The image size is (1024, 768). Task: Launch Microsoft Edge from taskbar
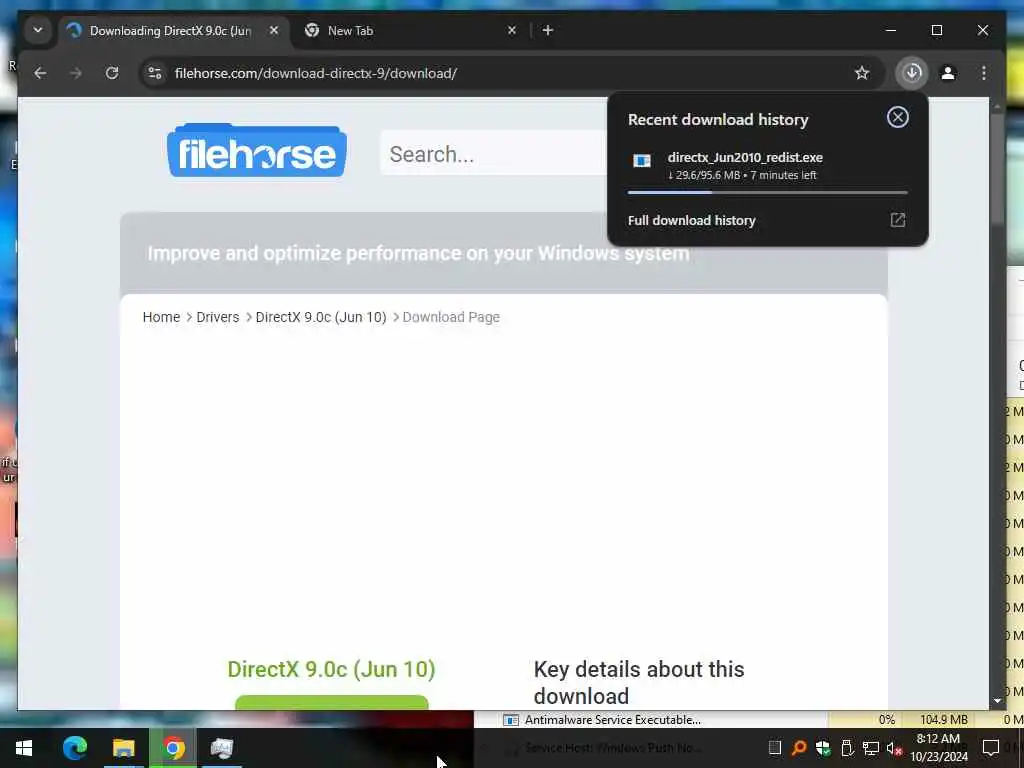75,748
